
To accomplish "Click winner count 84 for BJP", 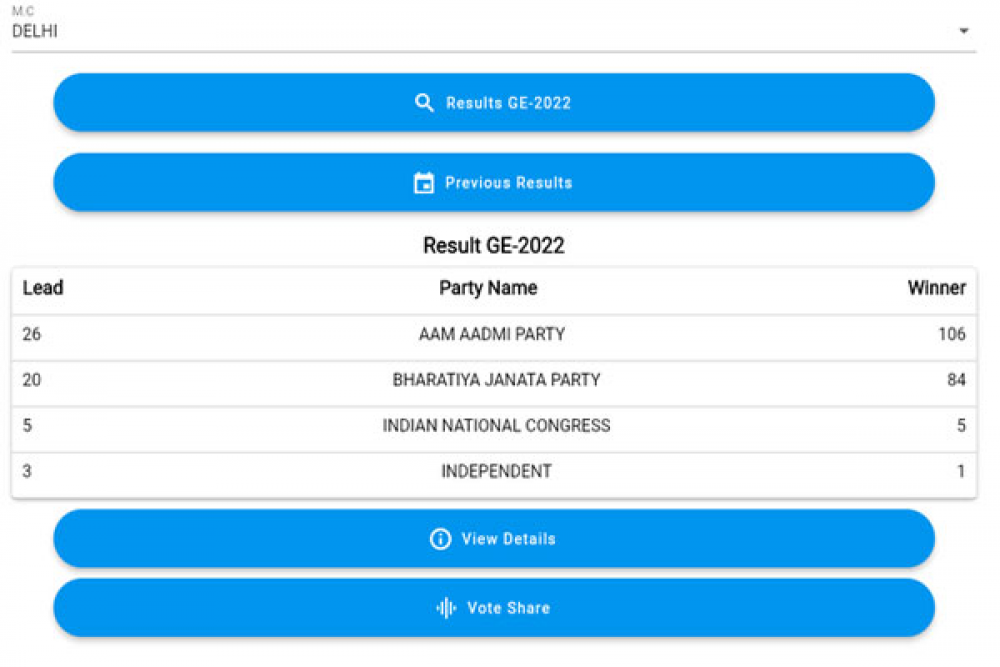I will click(x=956, y=380).
